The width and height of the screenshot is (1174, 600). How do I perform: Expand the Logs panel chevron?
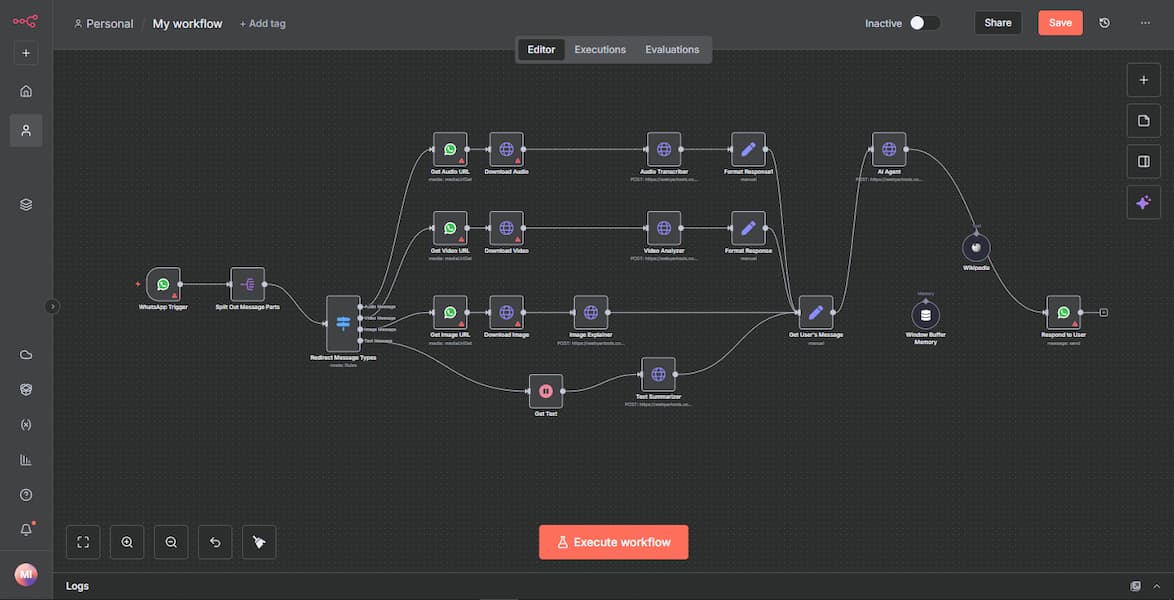(x=1157, y=586)
